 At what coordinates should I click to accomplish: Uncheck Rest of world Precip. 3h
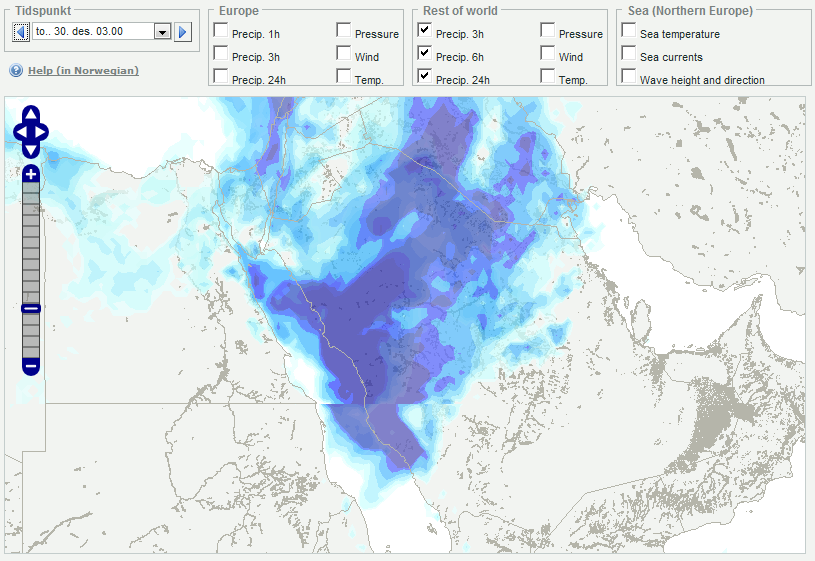[425, 30]
